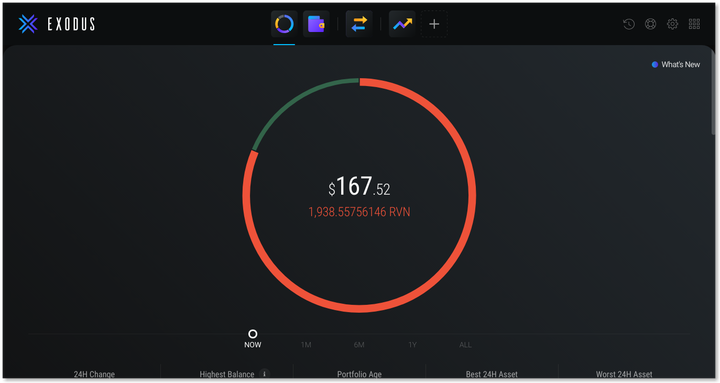Open the Portfolio ring tab

point(284,24)
